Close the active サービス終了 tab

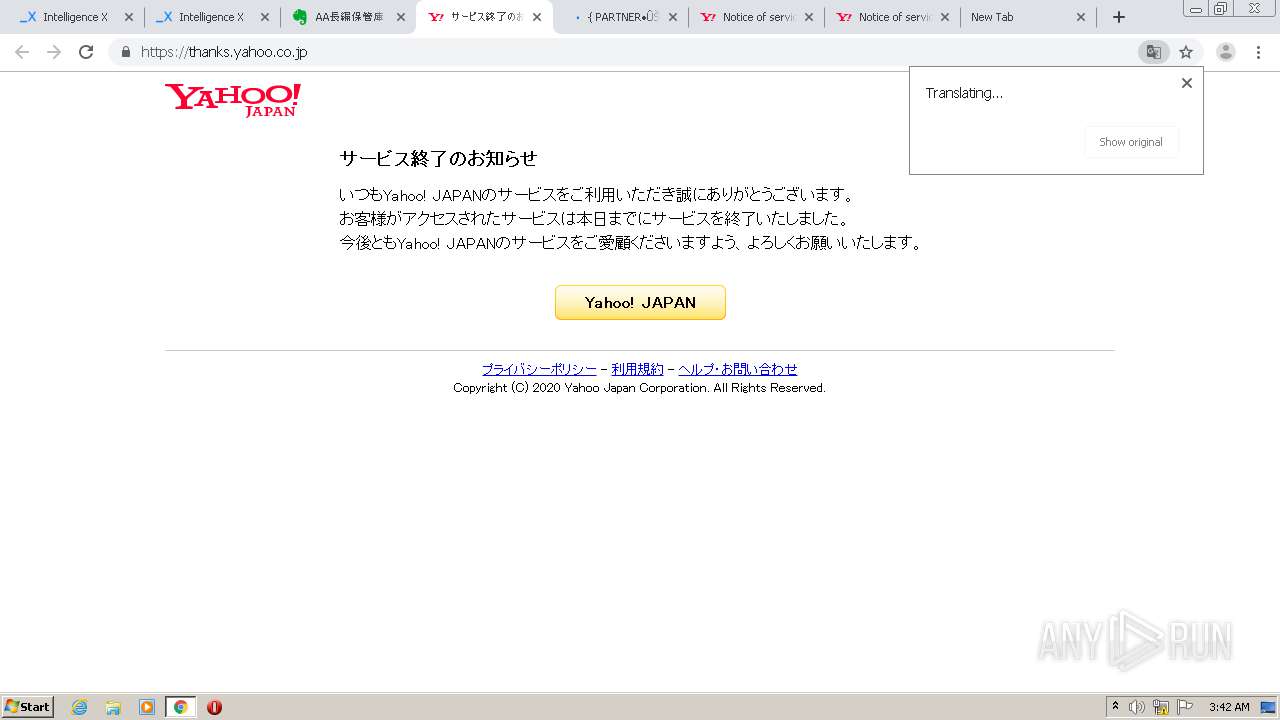click(x=537, y=17)
